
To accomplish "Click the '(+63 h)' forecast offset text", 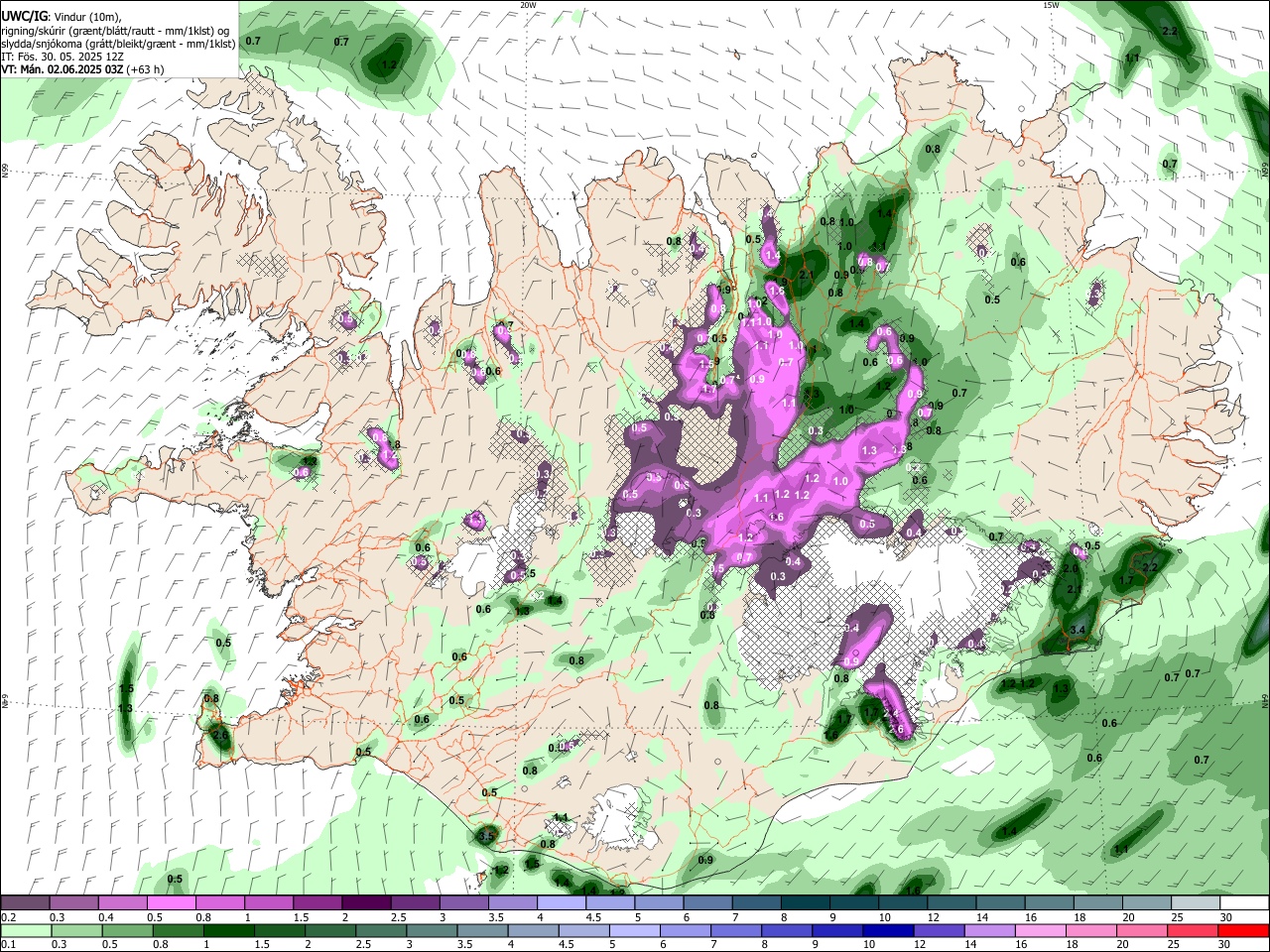I will coord(145,69).
